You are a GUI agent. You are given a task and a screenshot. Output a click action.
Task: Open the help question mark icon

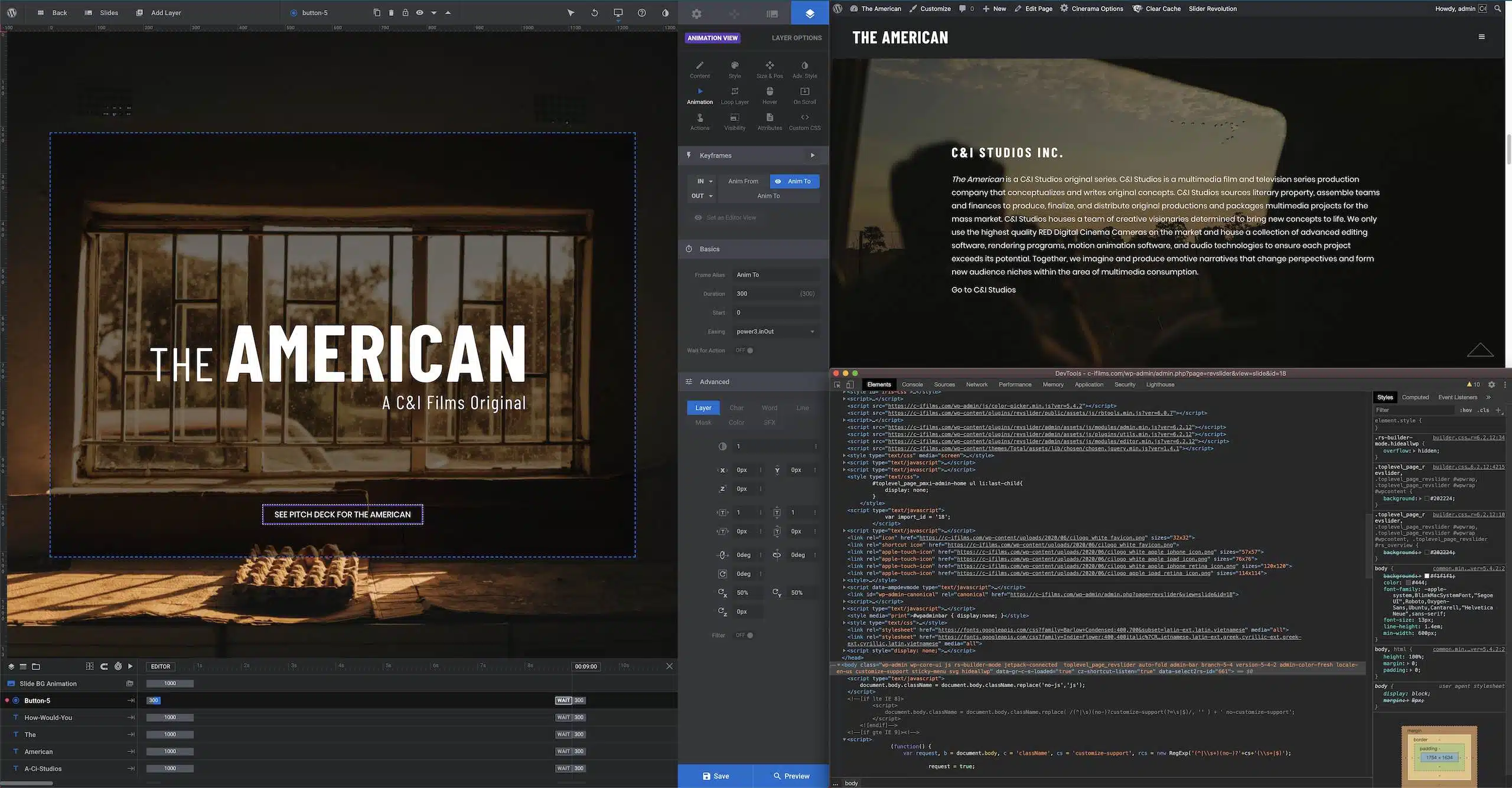641,12
